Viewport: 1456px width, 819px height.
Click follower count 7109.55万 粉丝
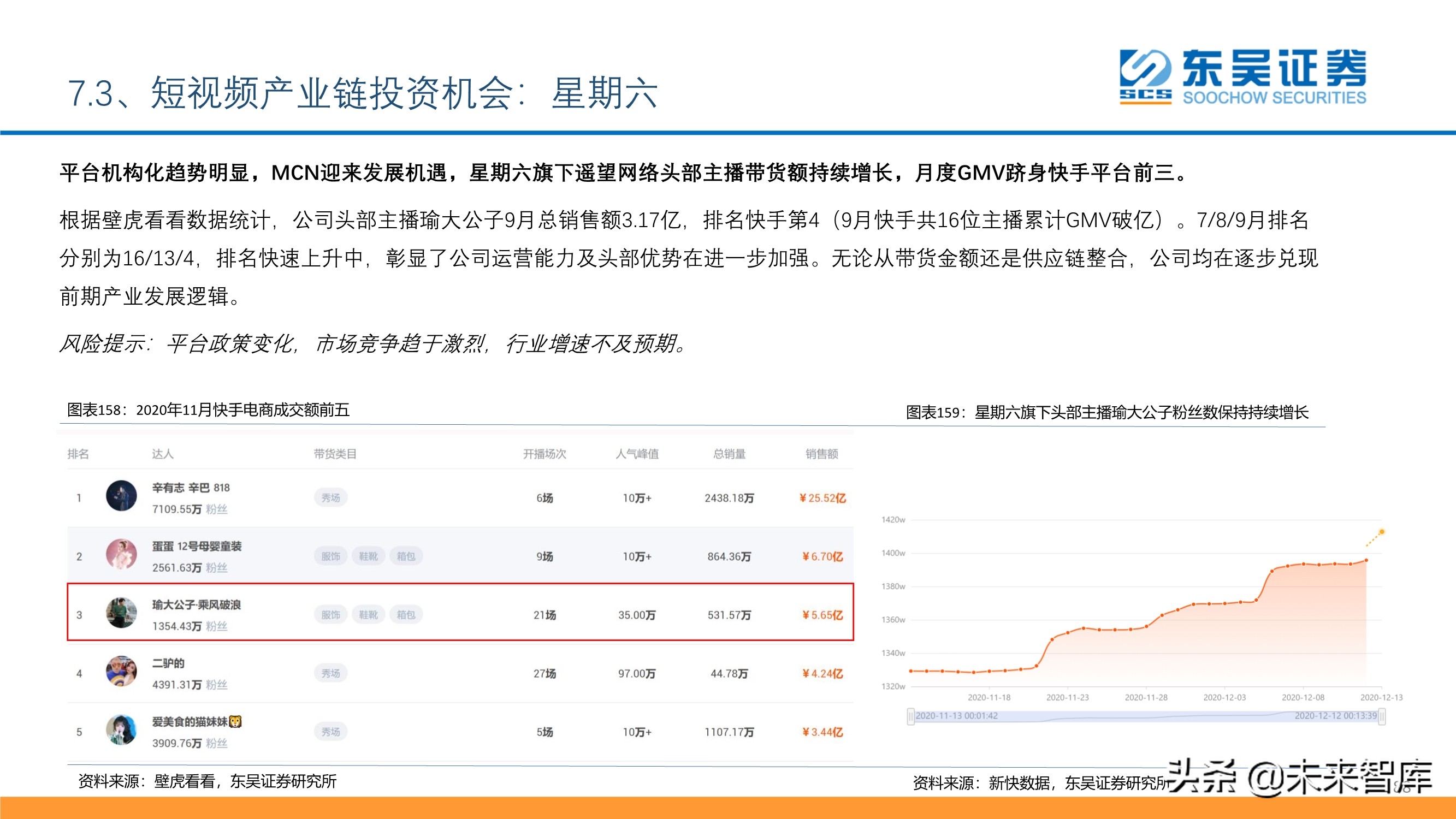[x=190, y=509]
